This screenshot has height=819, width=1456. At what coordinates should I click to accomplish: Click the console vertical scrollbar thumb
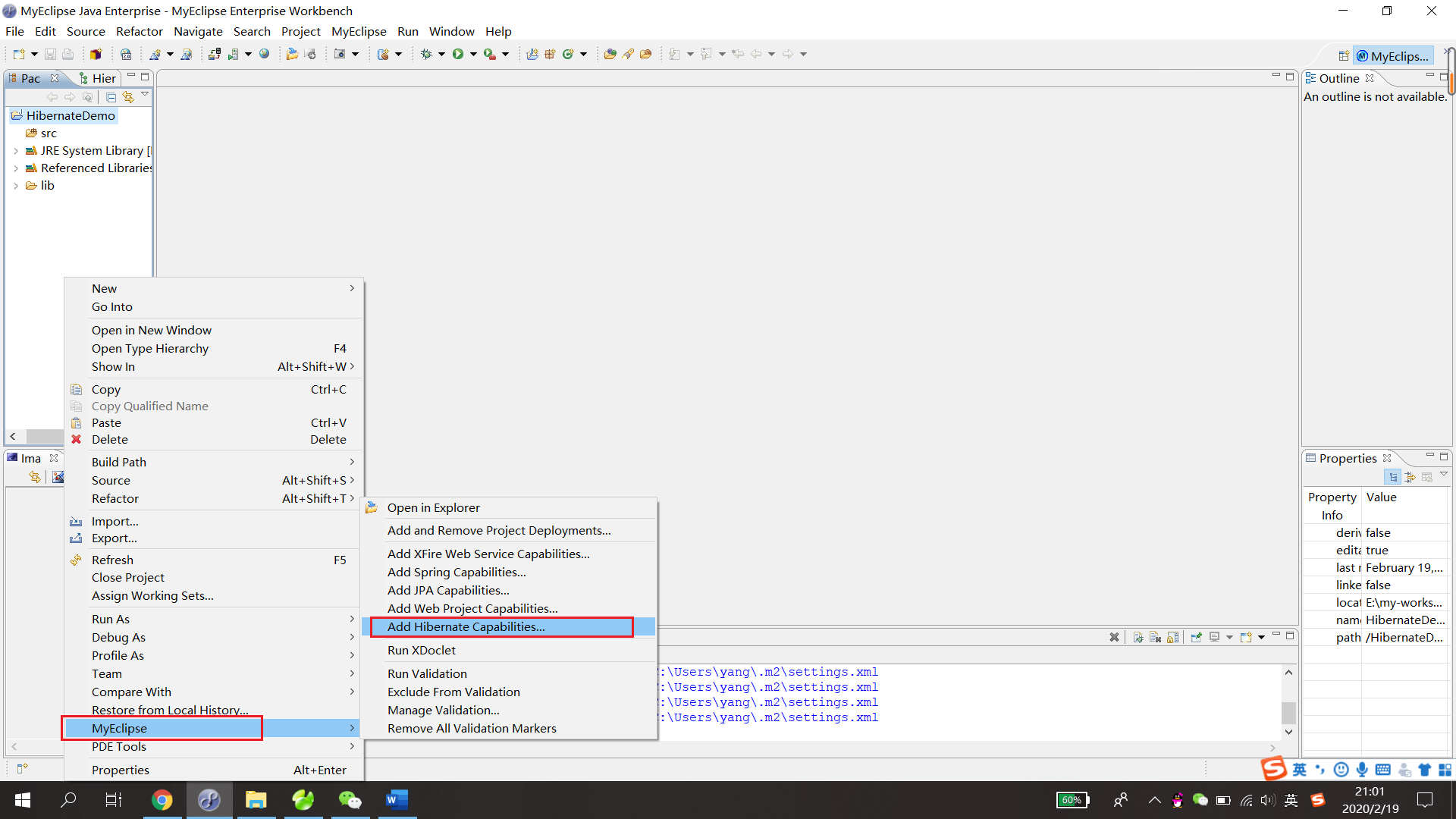[1288, 712]
